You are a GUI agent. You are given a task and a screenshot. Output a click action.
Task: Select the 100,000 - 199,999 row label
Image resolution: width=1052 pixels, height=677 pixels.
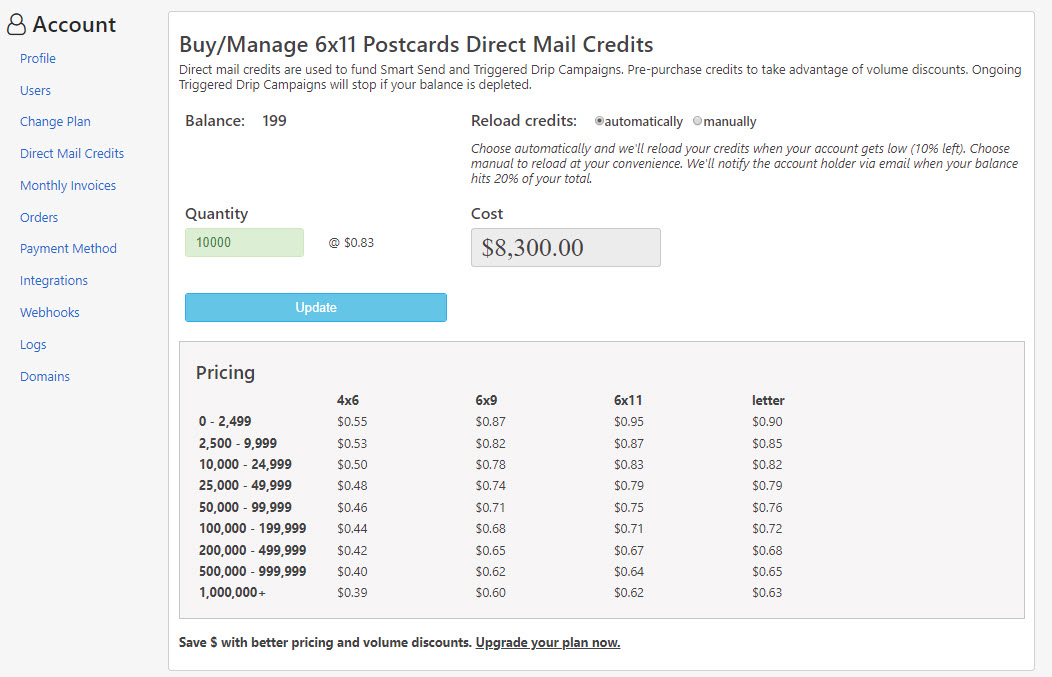[x=252, y=529]
